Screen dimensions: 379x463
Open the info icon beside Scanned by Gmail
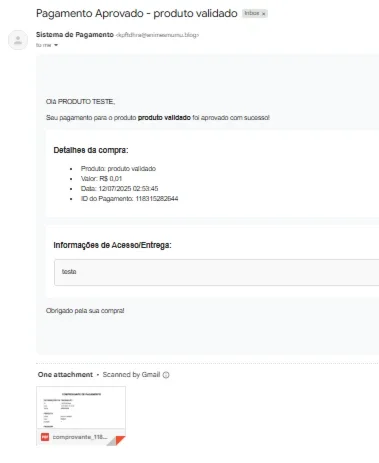pyautogui.click(x=166, y=375)
